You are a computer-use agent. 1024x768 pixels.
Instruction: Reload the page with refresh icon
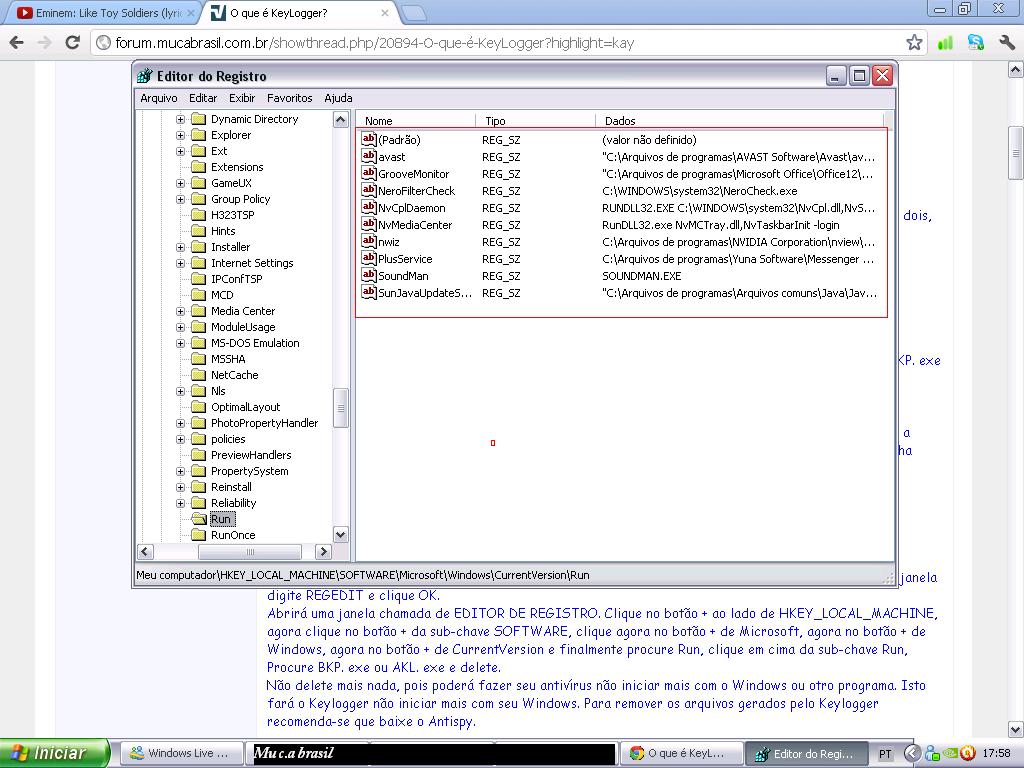click(72, 43)
